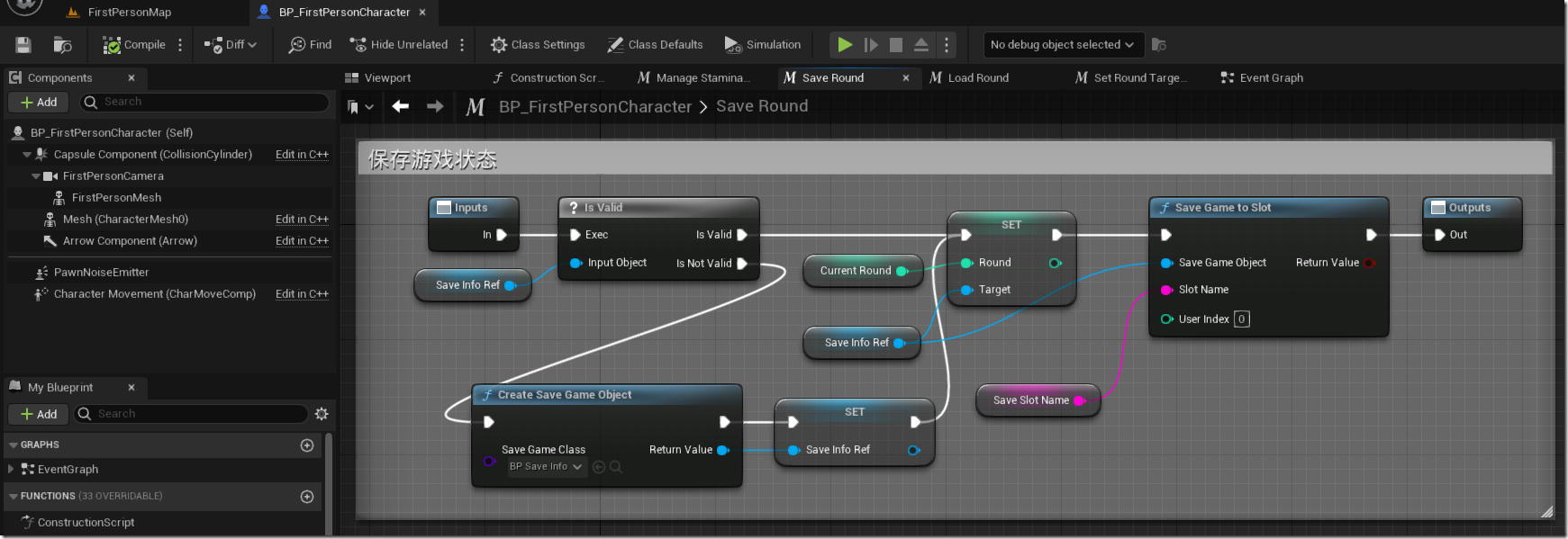Close the BP_FirstPersonCharacter tab
Viewport: 1568px width, 539px height.
tap(422, 12)
